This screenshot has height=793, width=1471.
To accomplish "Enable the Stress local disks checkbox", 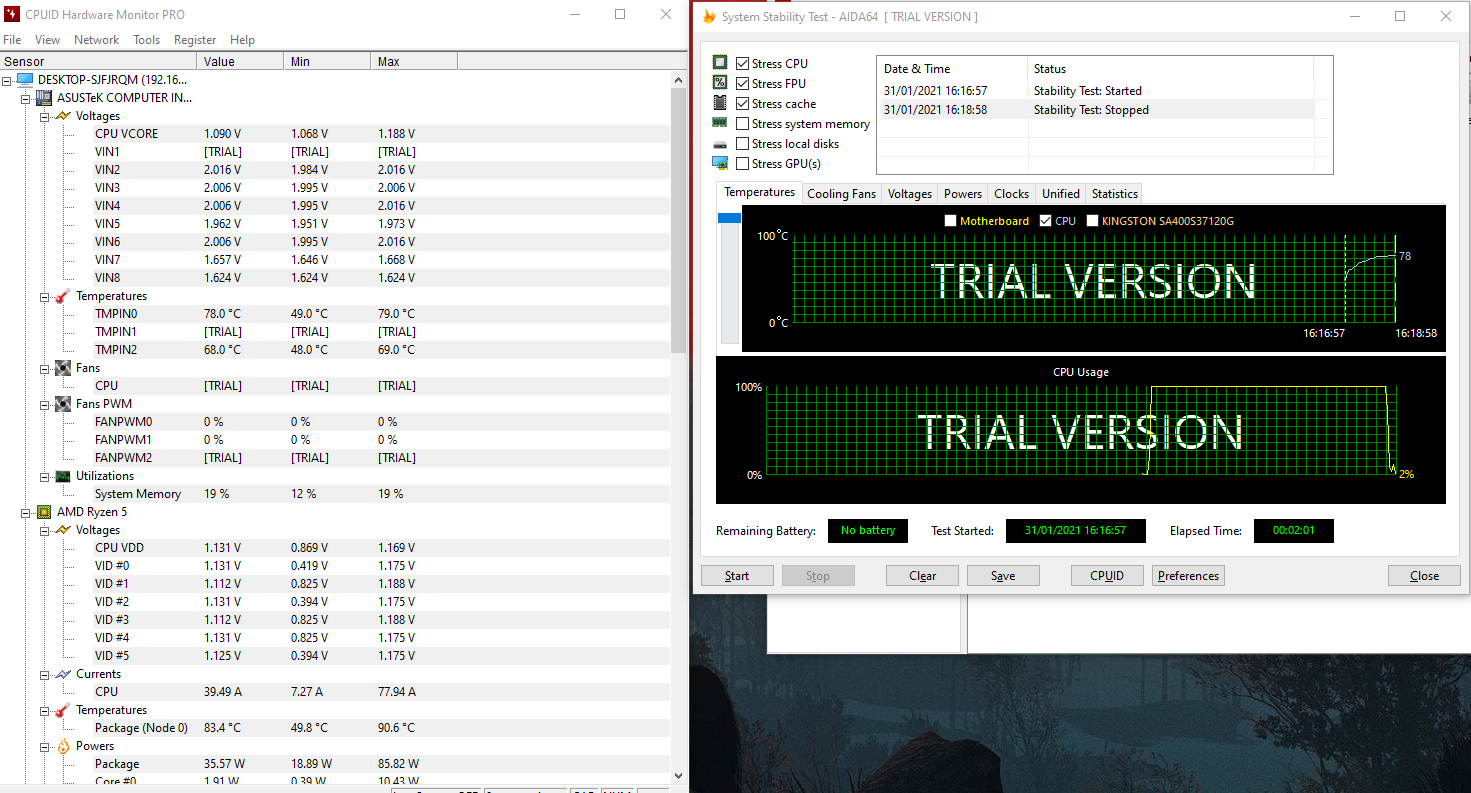I will (x=742, y=144).
